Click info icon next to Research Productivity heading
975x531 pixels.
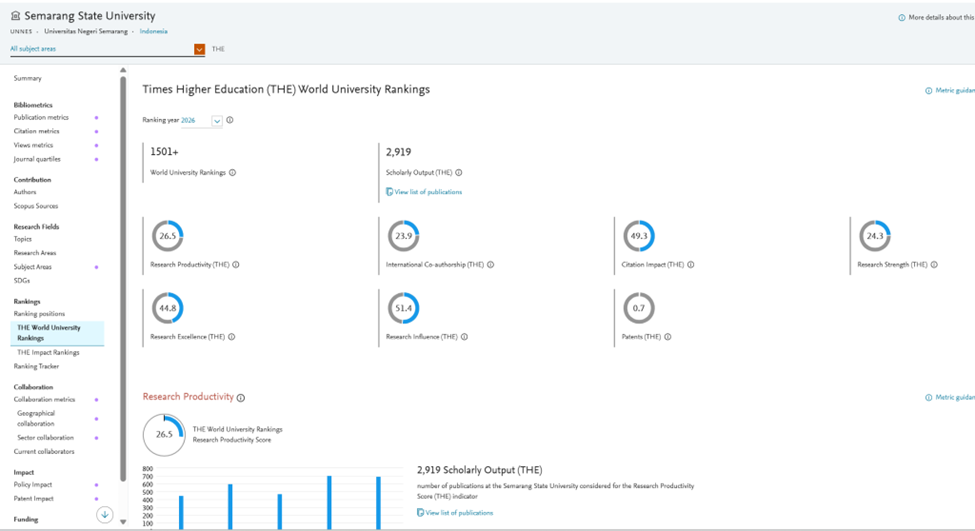pos(241,398)
